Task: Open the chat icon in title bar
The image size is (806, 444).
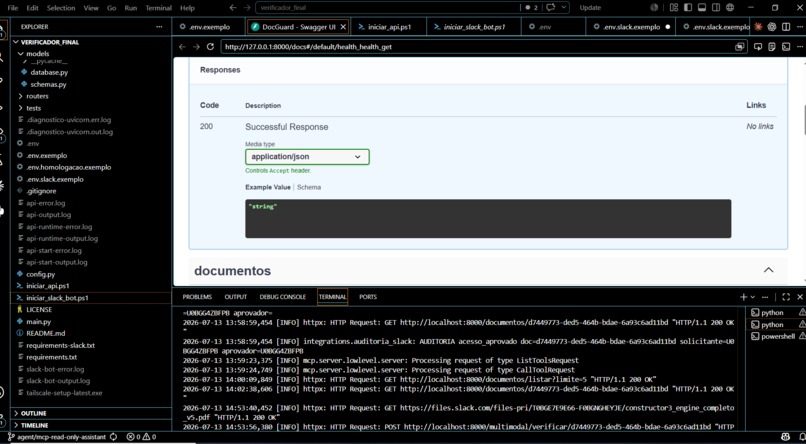Action: [551, 8]
